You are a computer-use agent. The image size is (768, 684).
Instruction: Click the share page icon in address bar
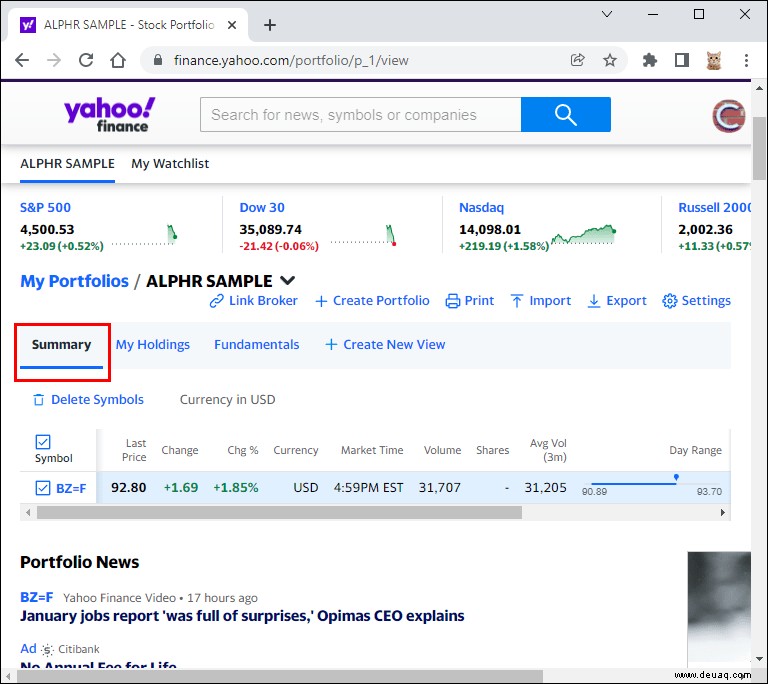(577, 60)
